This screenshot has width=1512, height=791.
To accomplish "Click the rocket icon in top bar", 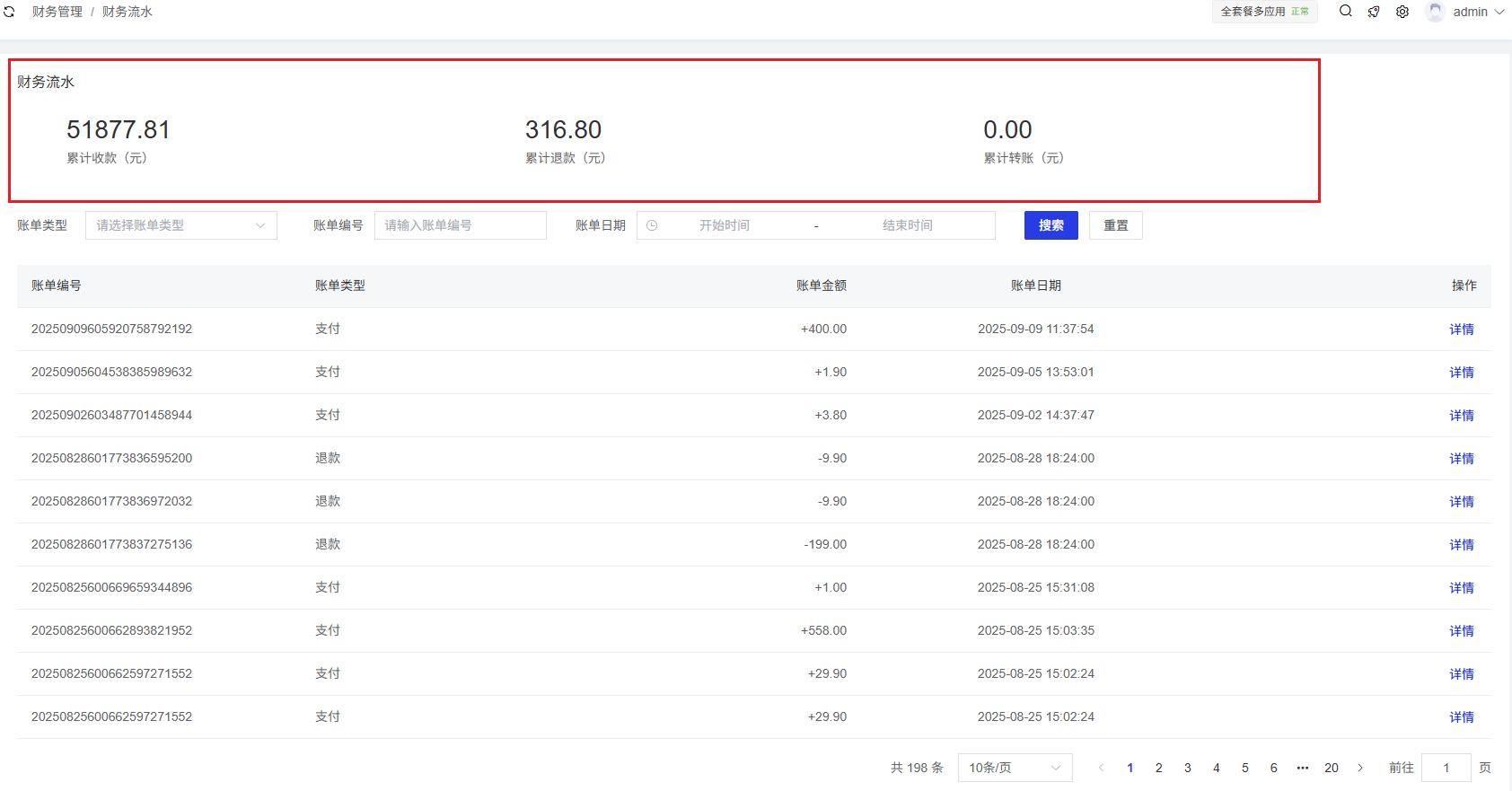I will click(x=1374, y=12).
